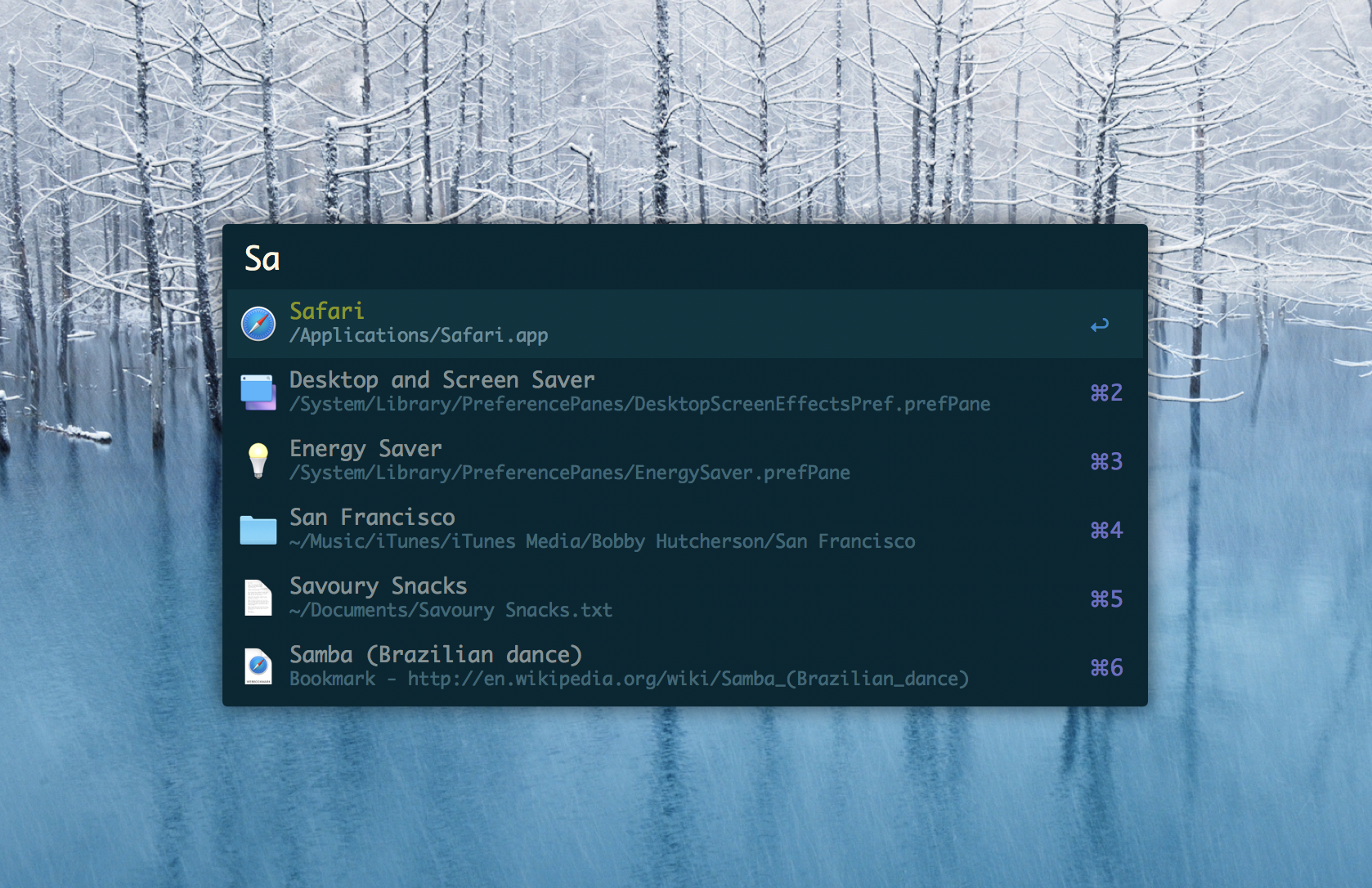
Task: Click the Savoury Snacks text document icon
Action: tap(258, 598)
